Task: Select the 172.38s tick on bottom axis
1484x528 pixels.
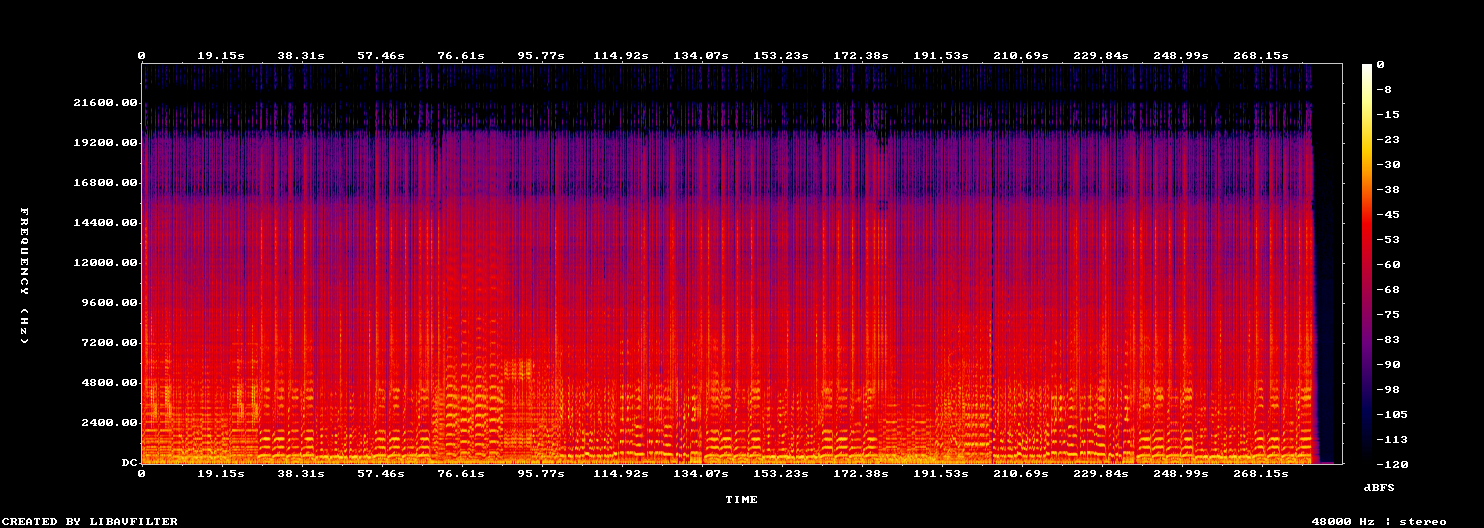Action: pos(861,473)
